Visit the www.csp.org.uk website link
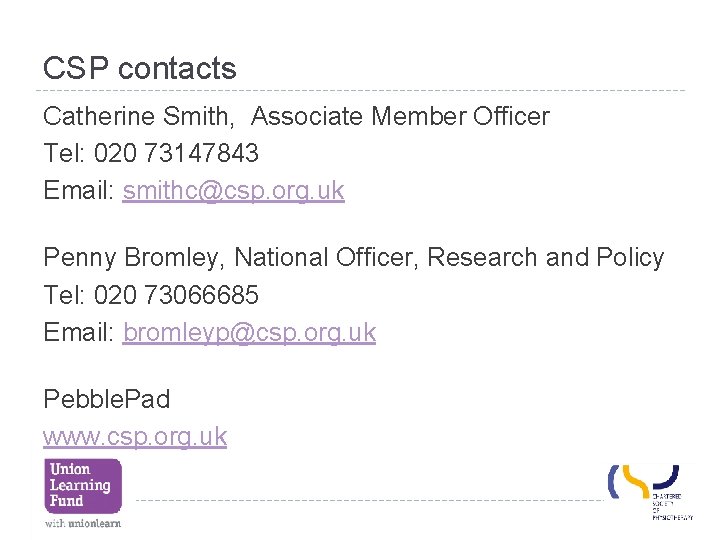 click(x=135, y=437)
